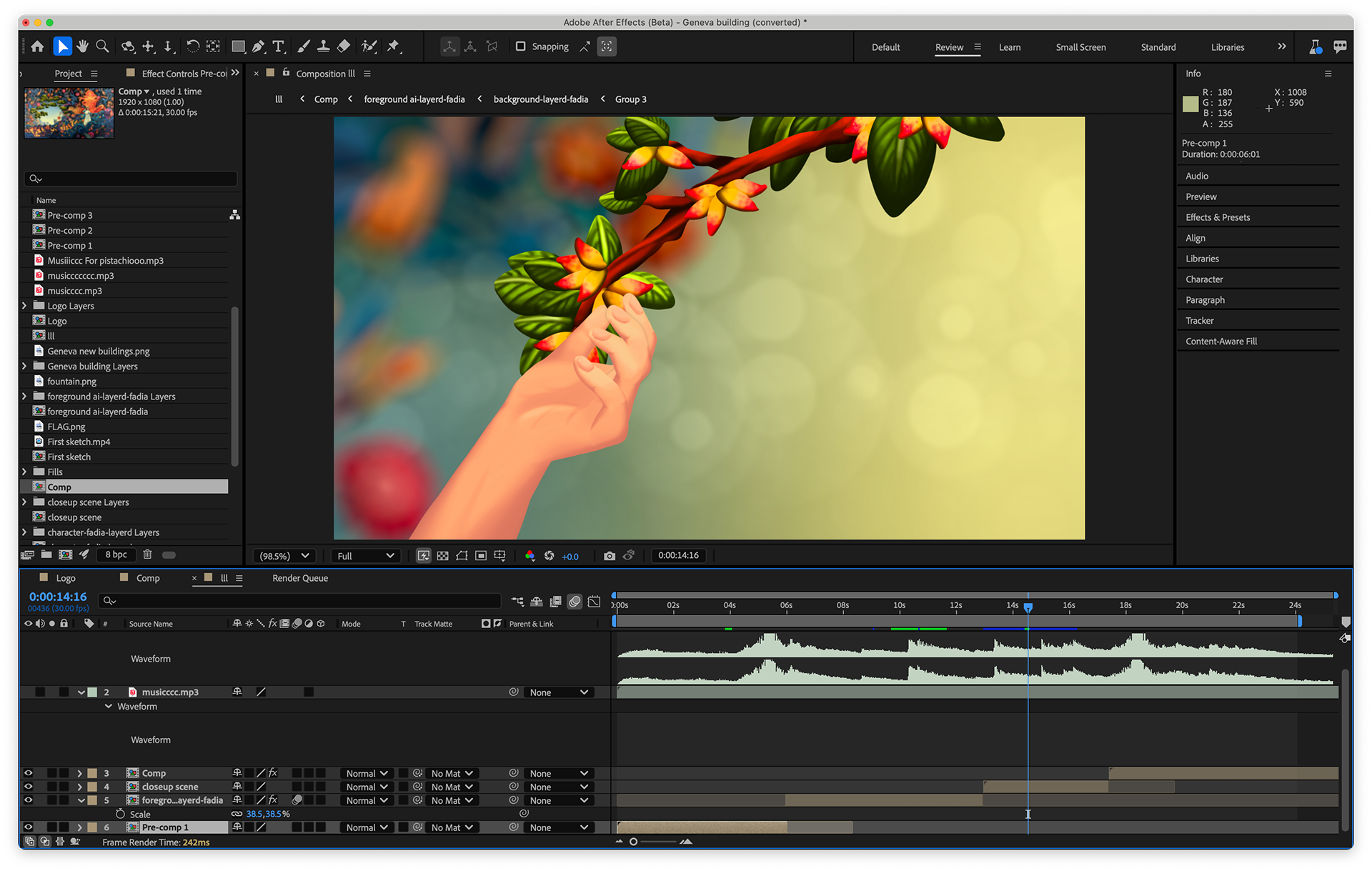
Task: Open Track Matte dropdown for closeup scene
Action: click(452, 787)
